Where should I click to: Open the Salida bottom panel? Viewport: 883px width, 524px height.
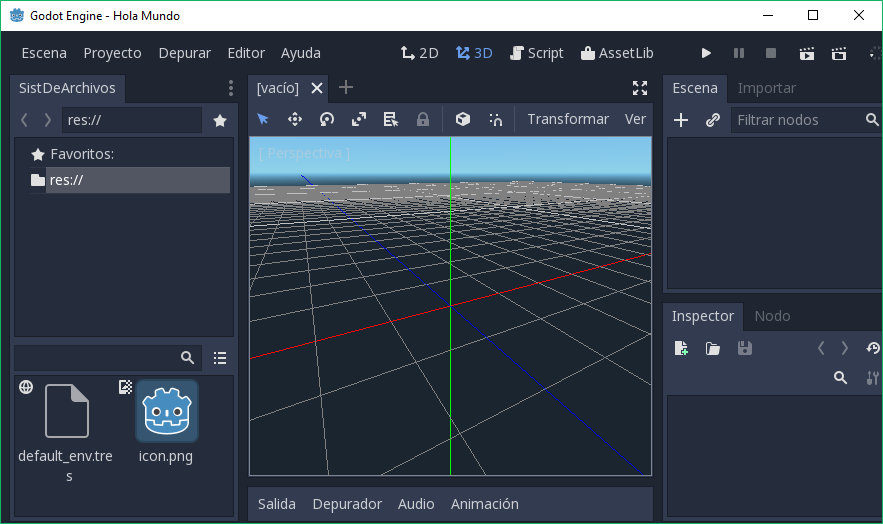(277, 504)
